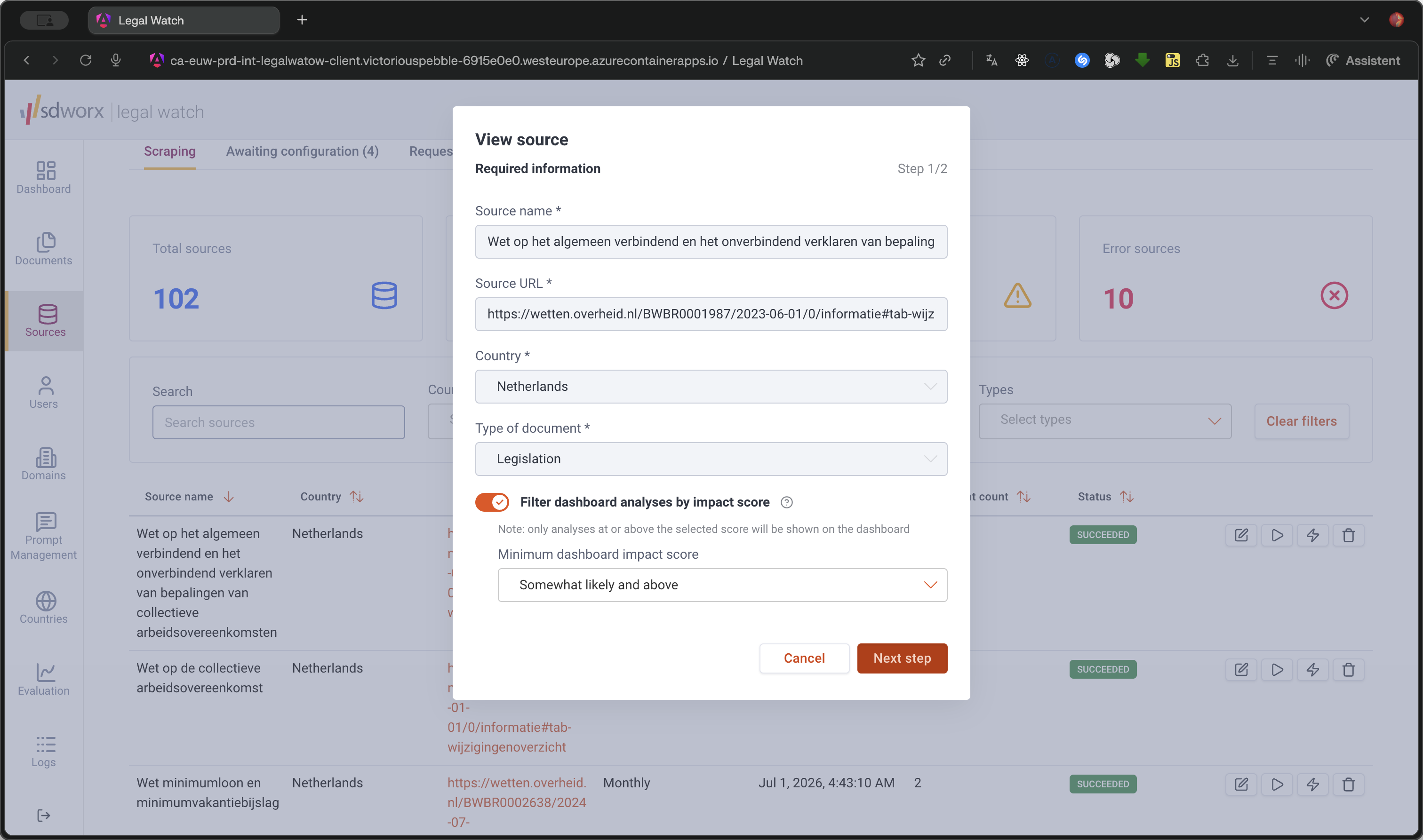Click the error sources X icon
The width and height of the screenshot is (1423, 840).
[x=1334, y=295]
